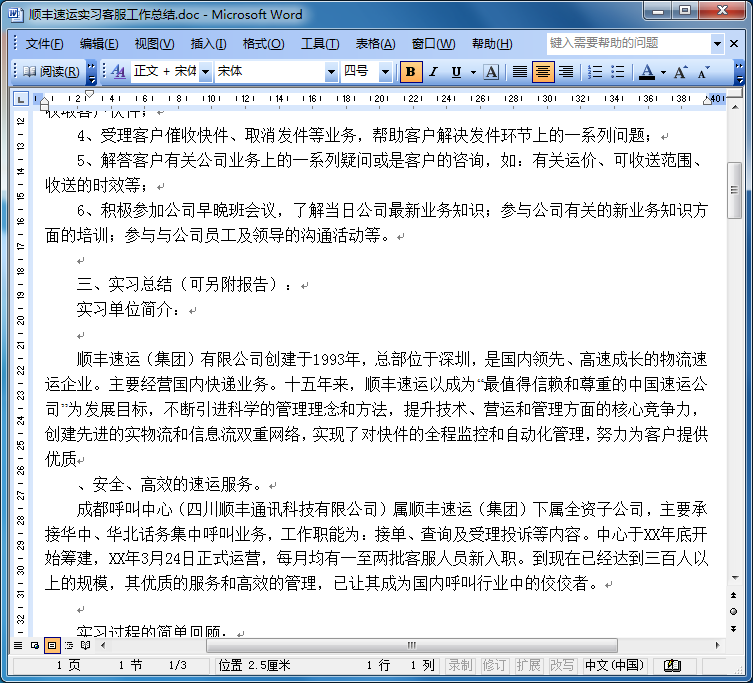Toggle Underline formatting
This screenshot has width=753, height=683.
point(456,72)
